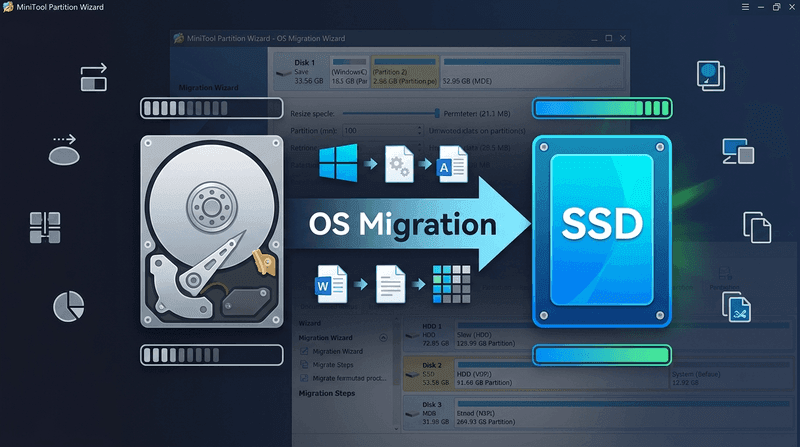Open the hamburger menu in the title bar
The image size is (800, 447).
coord(745,7)
